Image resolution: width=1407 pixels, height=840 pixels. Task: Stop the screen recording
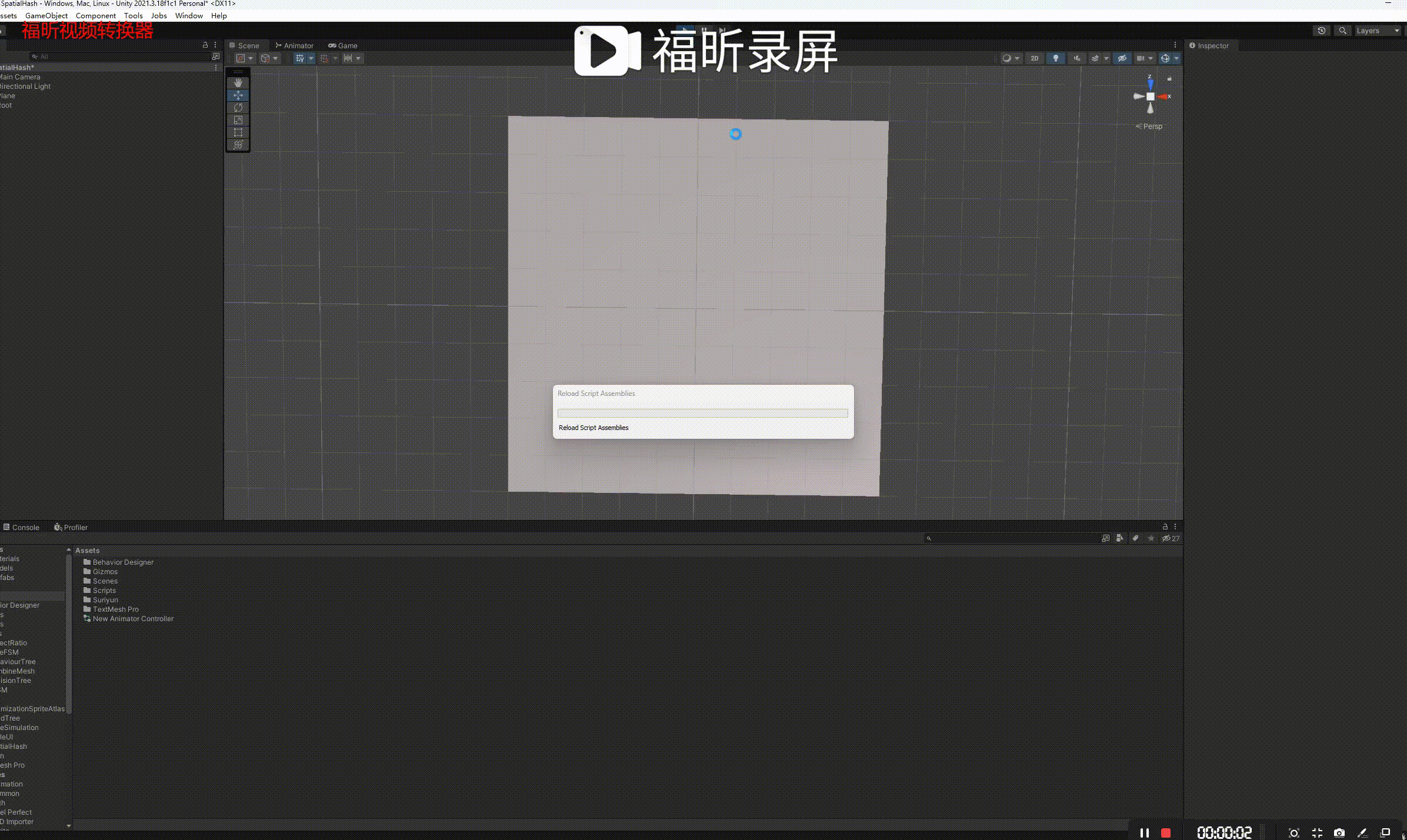coord(1165,833)
